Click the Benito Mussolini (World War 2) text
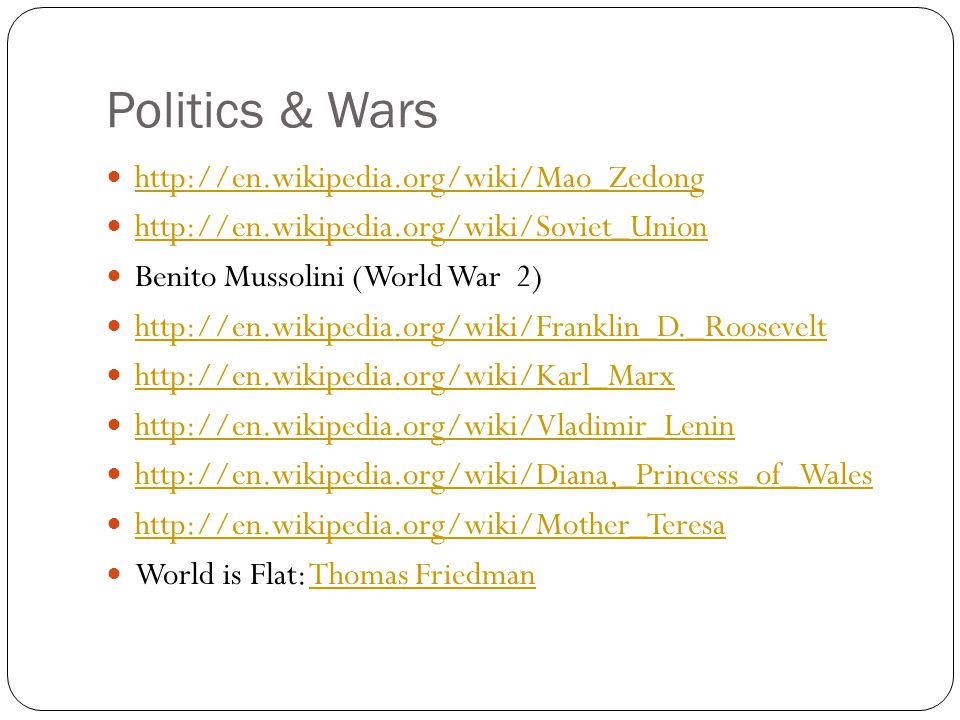Image resolution: width=960 pixels, height=720 pixels. tap(338, 277)
